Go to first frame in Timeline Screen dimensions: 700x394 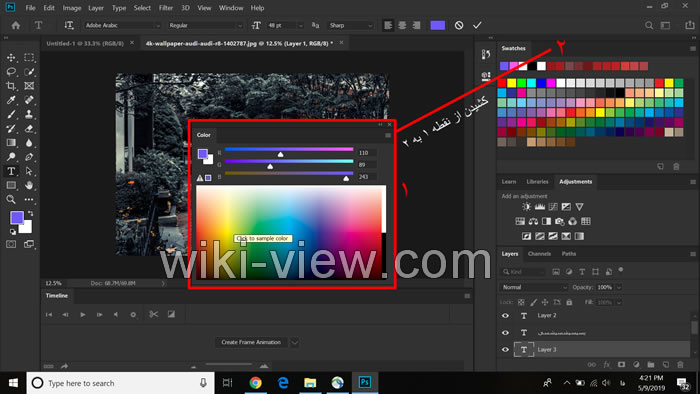[x=49, y=315]
